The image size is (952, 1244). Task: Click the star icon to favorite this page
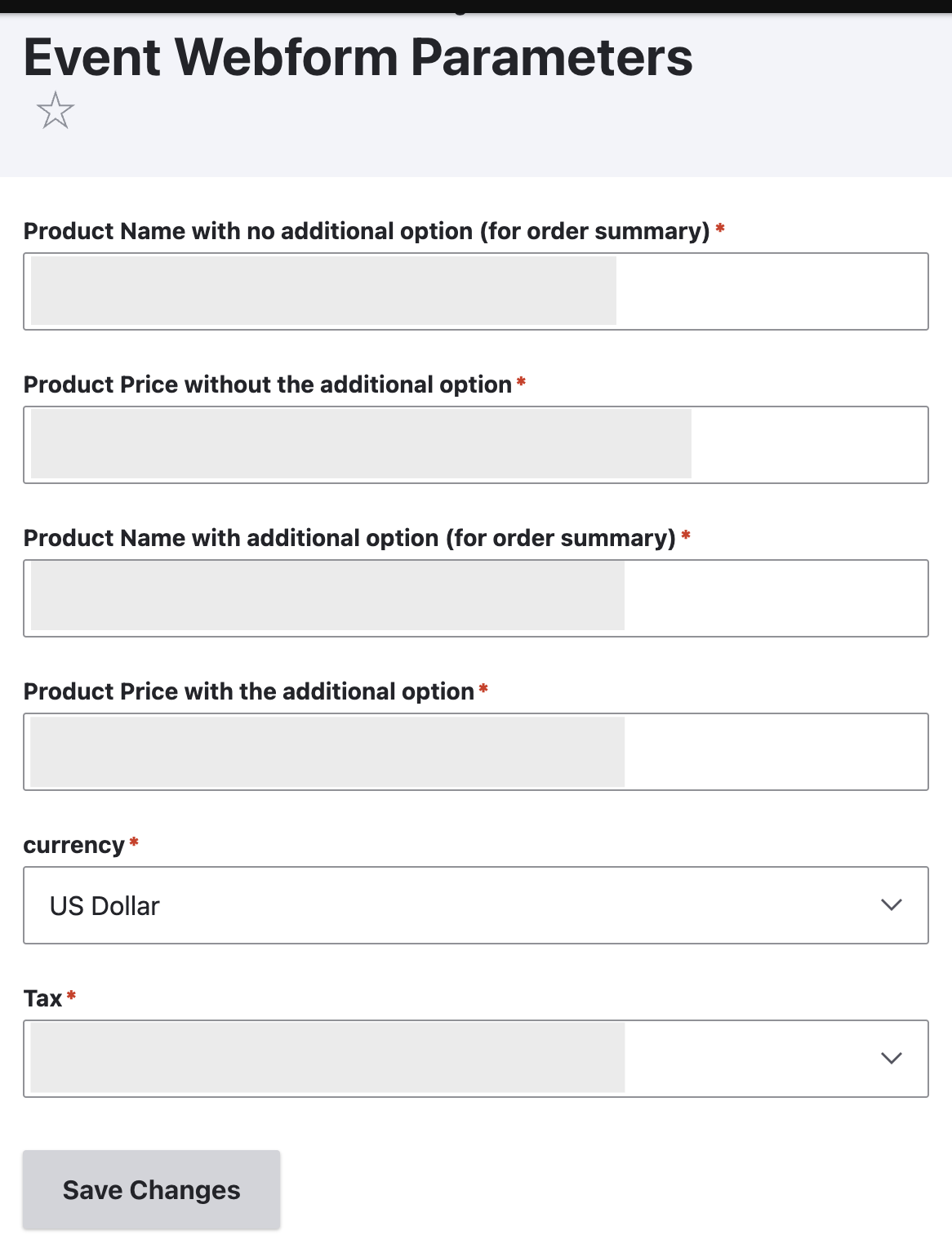tap(56, 110)
